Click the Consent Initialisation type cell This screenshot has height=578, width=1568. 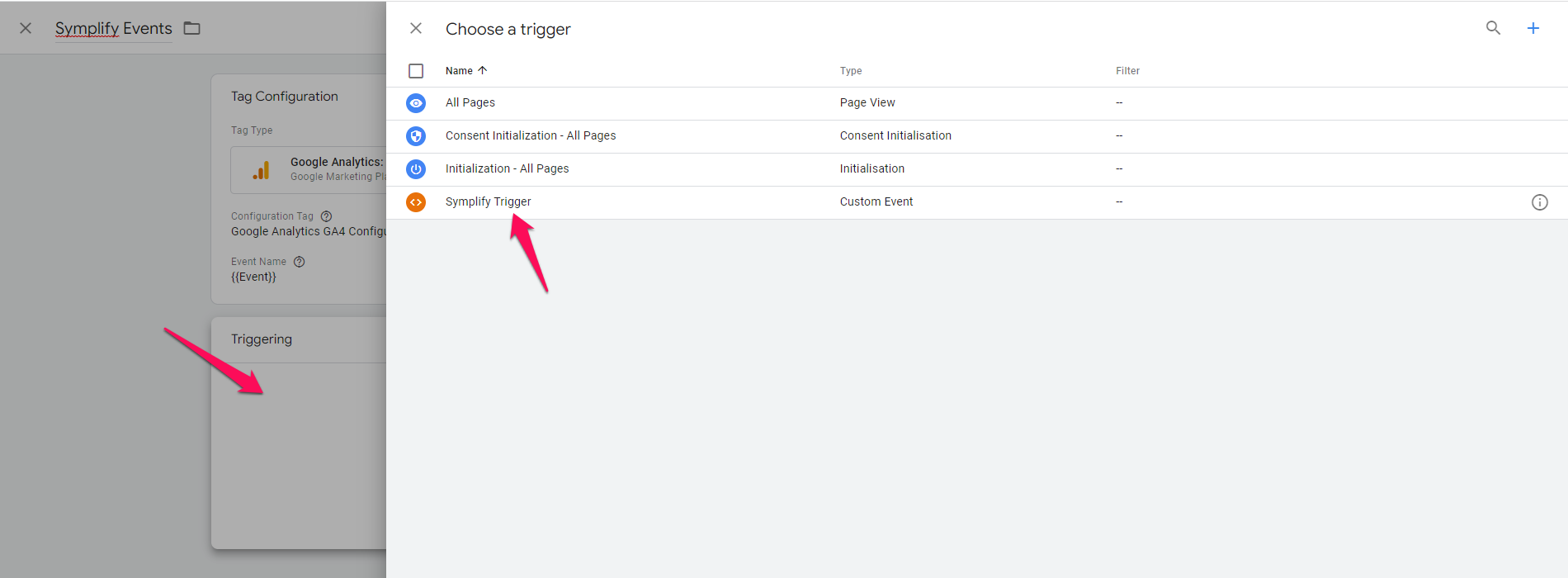pyautogui.click(x=895, y=135)
